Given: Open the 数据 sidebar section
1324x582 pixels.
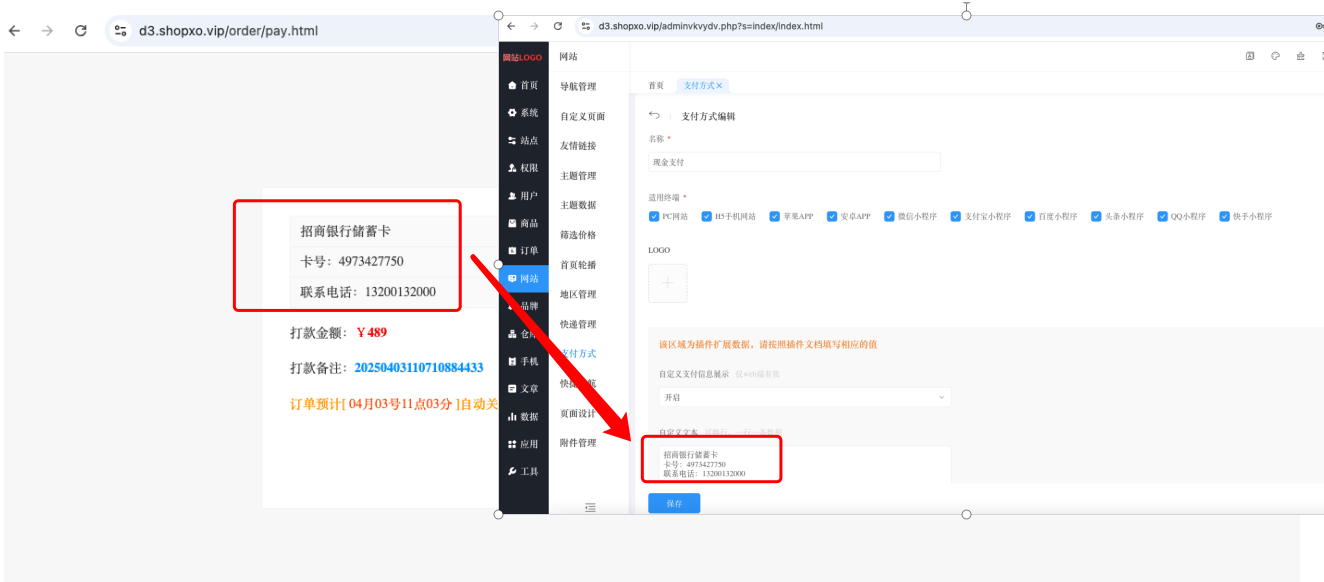Looking at the screenshot, I should [x=523, y=416].
